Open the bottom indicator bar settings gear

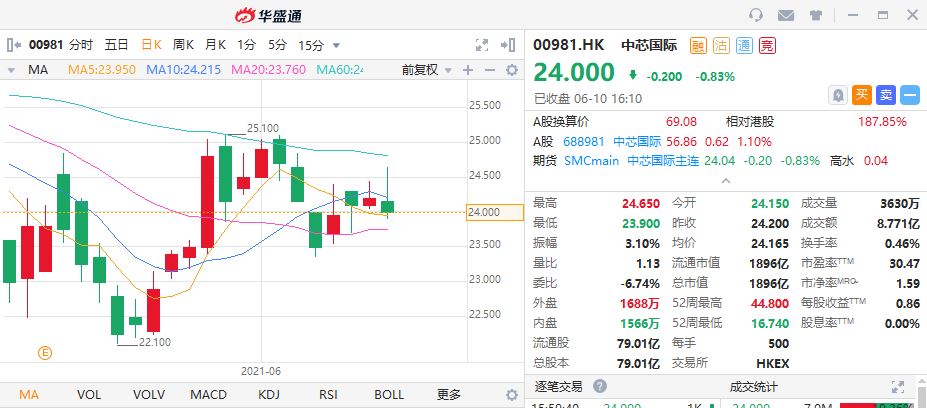511,395
